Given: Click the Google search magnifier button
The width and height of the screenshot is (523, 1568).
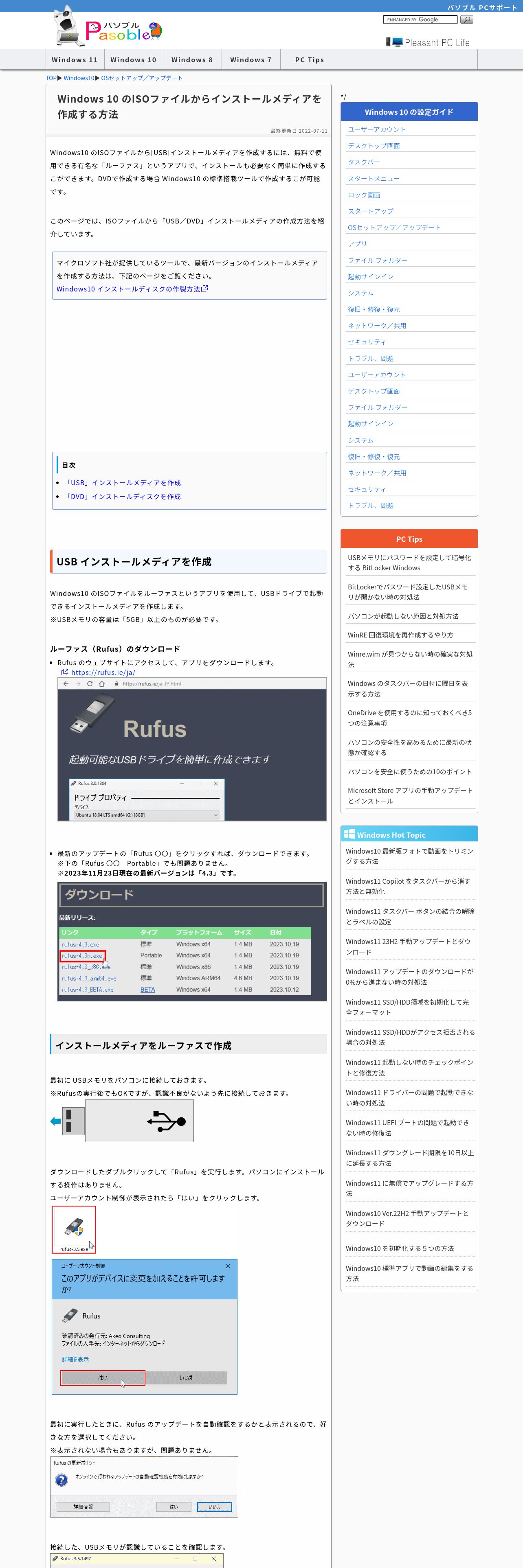Looking at the screenshot, I should click(x=466, y=20).
